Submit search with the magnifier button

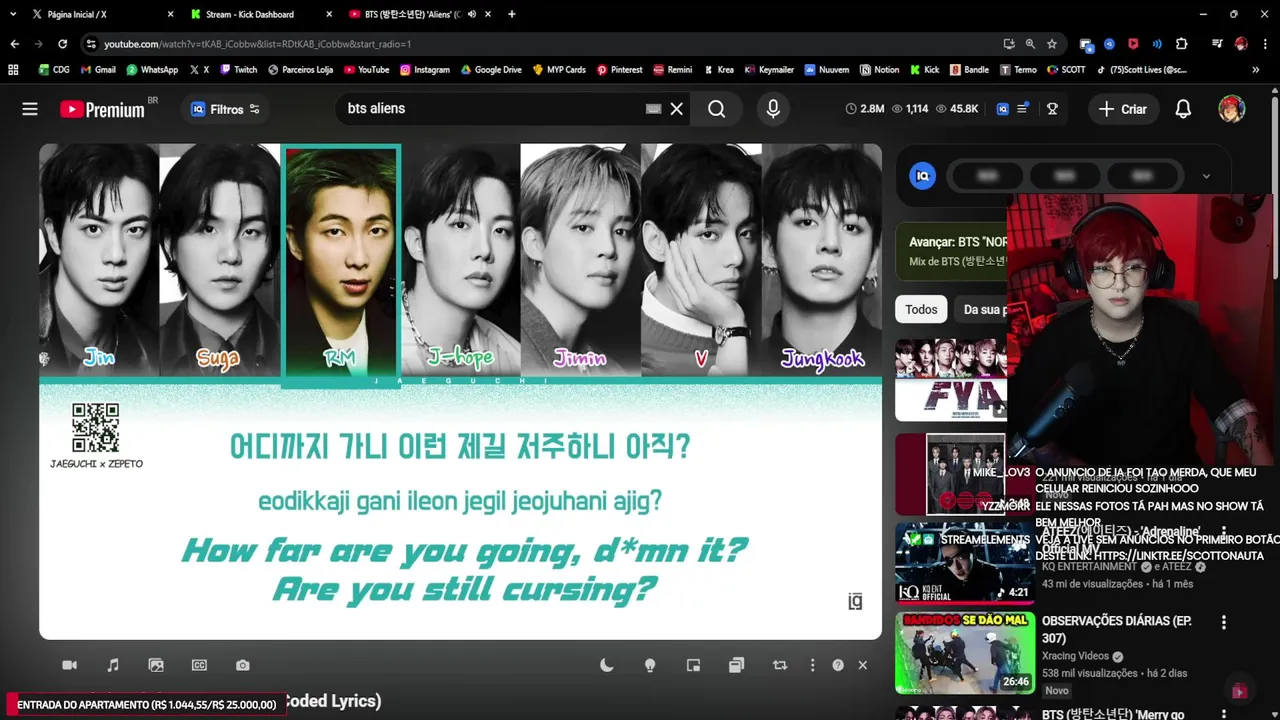pyautogui.click(x=717, y=109)
